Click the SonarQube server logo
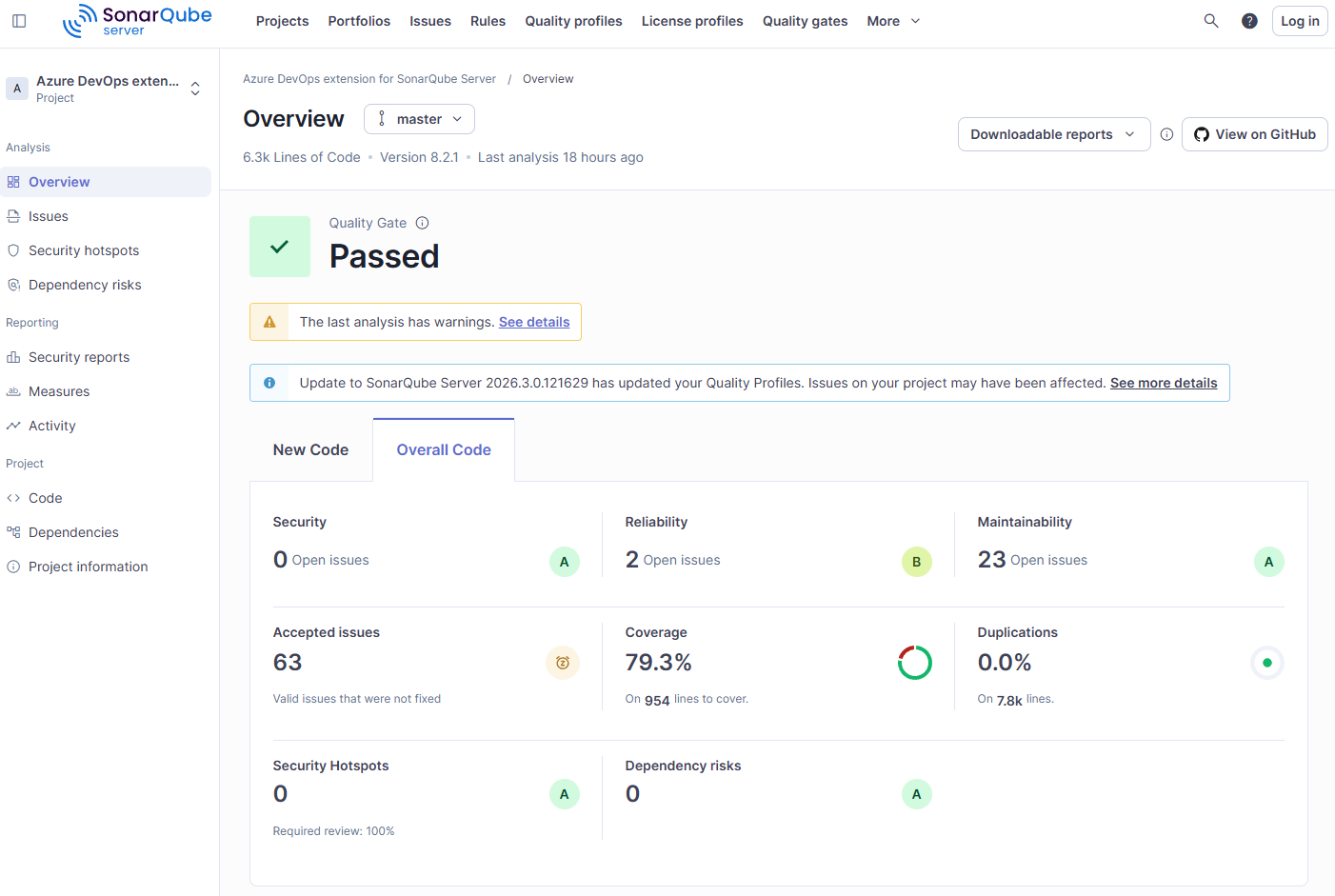The width and height of the screenshot is (1335, 896). point(137,21)
